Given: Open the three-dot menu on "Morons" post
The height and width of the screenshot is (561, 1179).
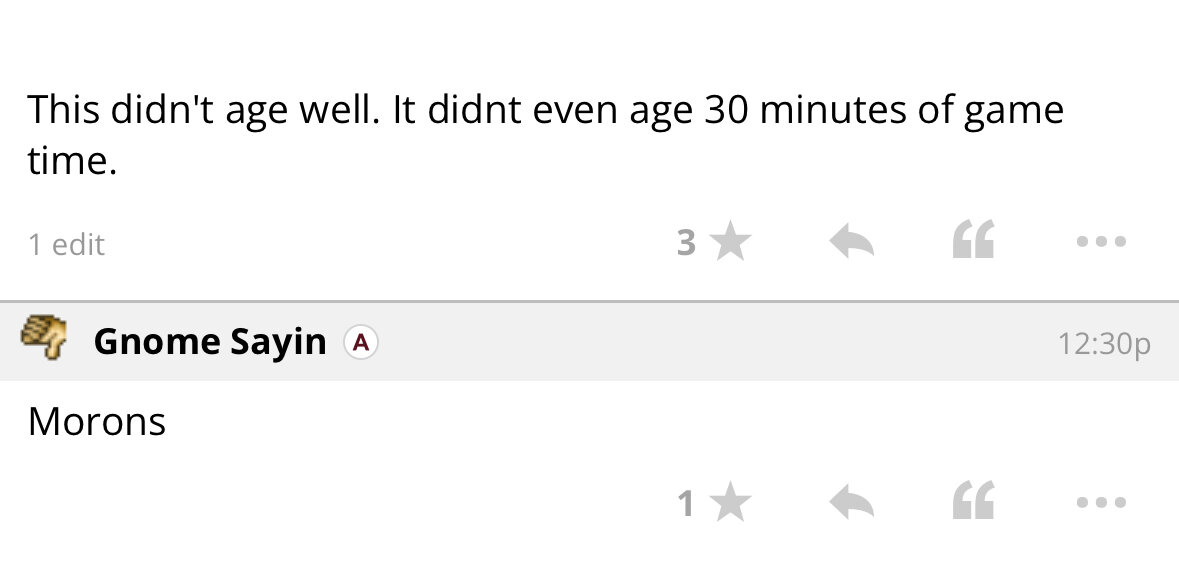Looking at the screenshot, I should click(1101, 503).
